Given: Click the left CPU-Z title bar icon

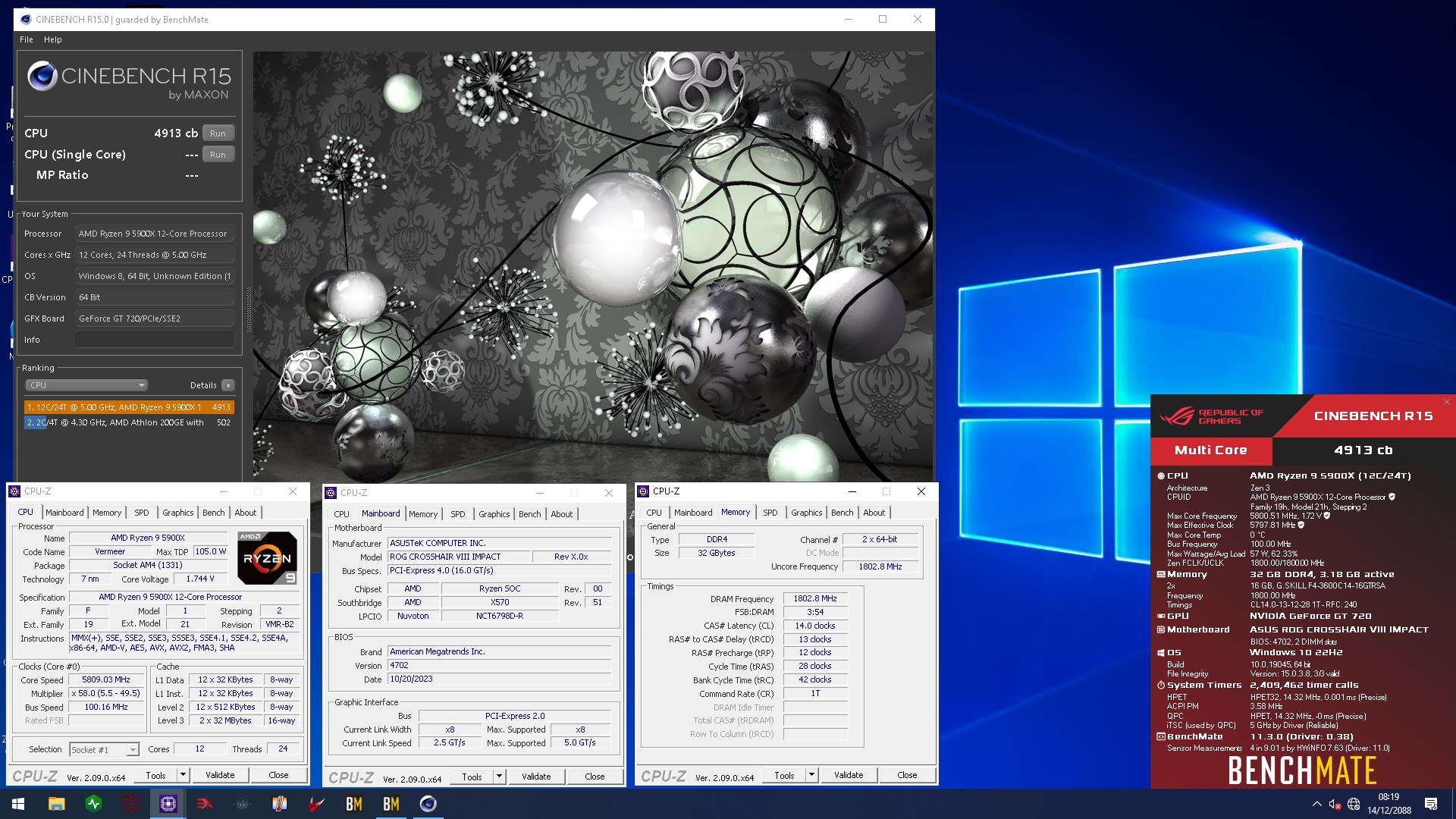Looking at the screenshot, I should pyautogui.click(x=14, y=491).
